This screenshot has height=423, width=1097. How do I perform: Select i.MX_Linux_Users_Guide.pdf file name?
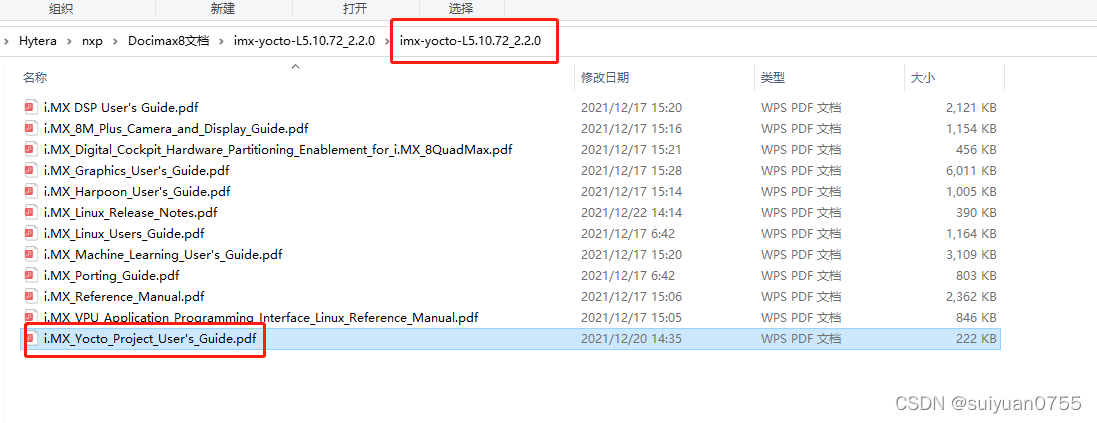point(124,234)
